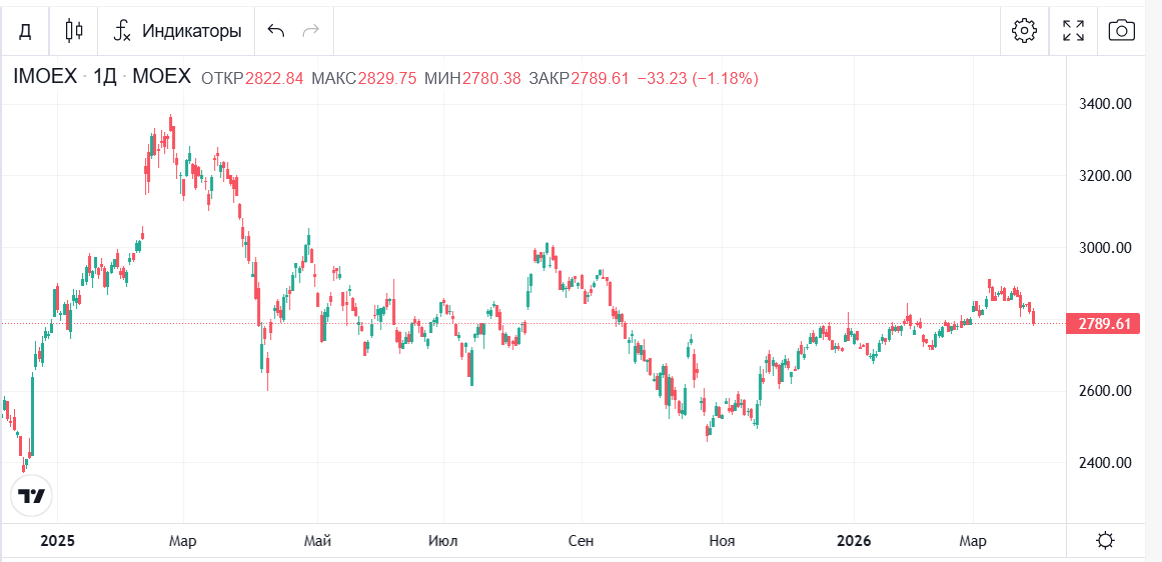The height and width of the screenshot is (562, 1162).
Task: Open the Индикаторы indicators list
Action: pyautogui.click(x=191, y=31)
